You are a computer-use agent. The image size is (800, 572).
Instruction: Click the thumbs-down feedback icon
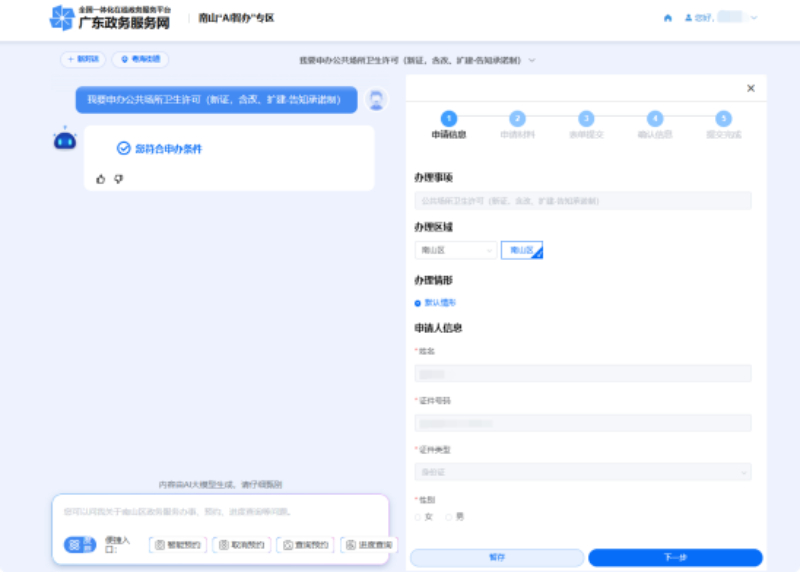coord(118,179)
